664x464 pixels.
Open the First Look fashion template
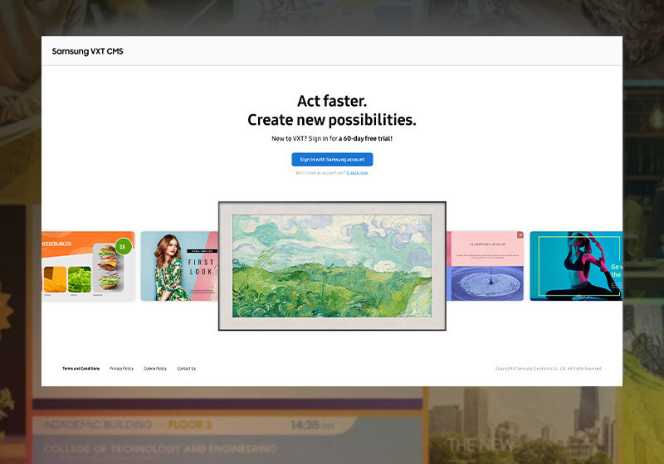178,266
